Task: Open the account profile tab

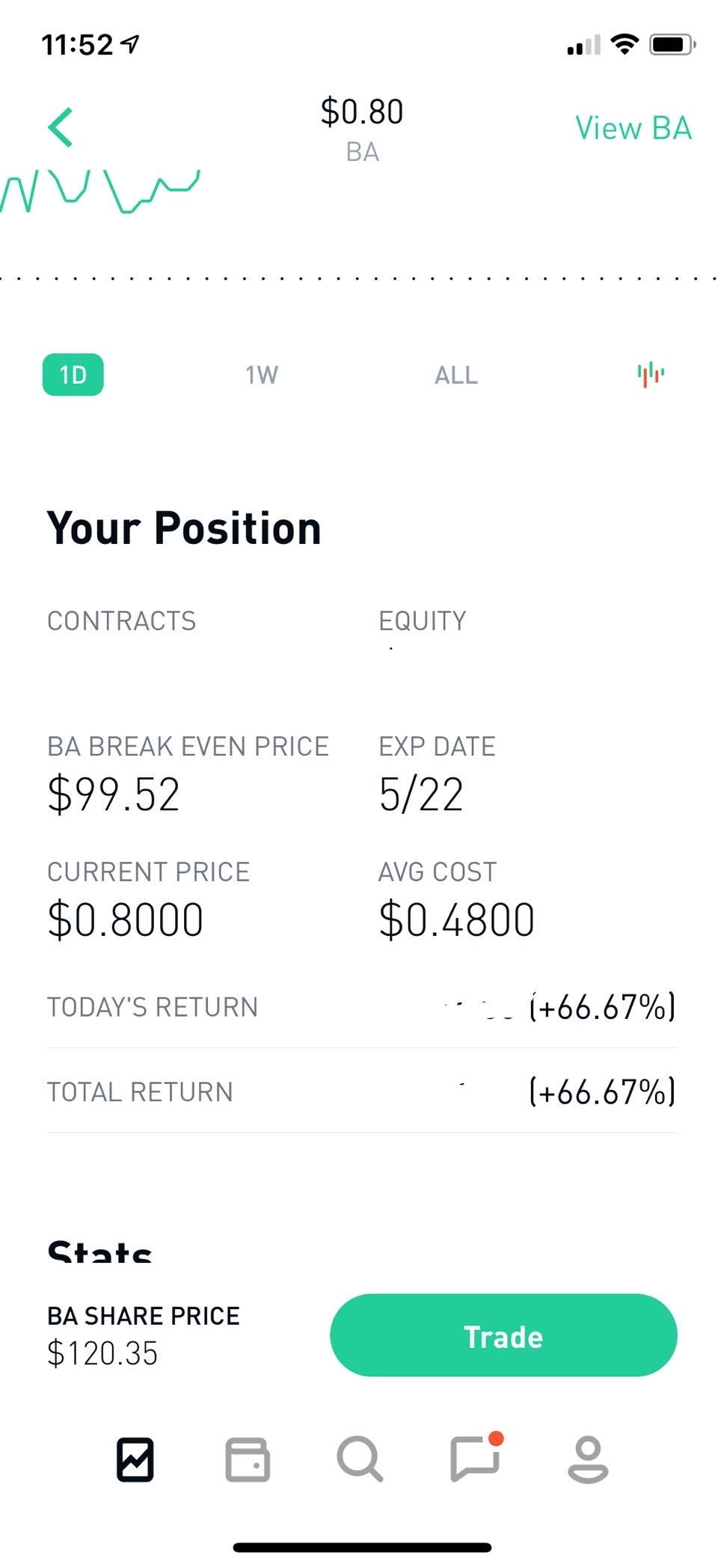Action: tap(588, 1460)
